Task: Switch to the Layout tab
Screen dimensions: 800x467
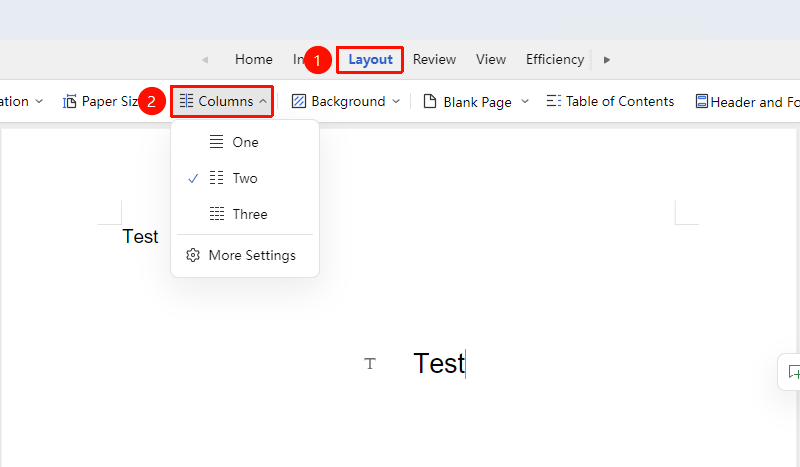Action: click(x=370, y=60)
